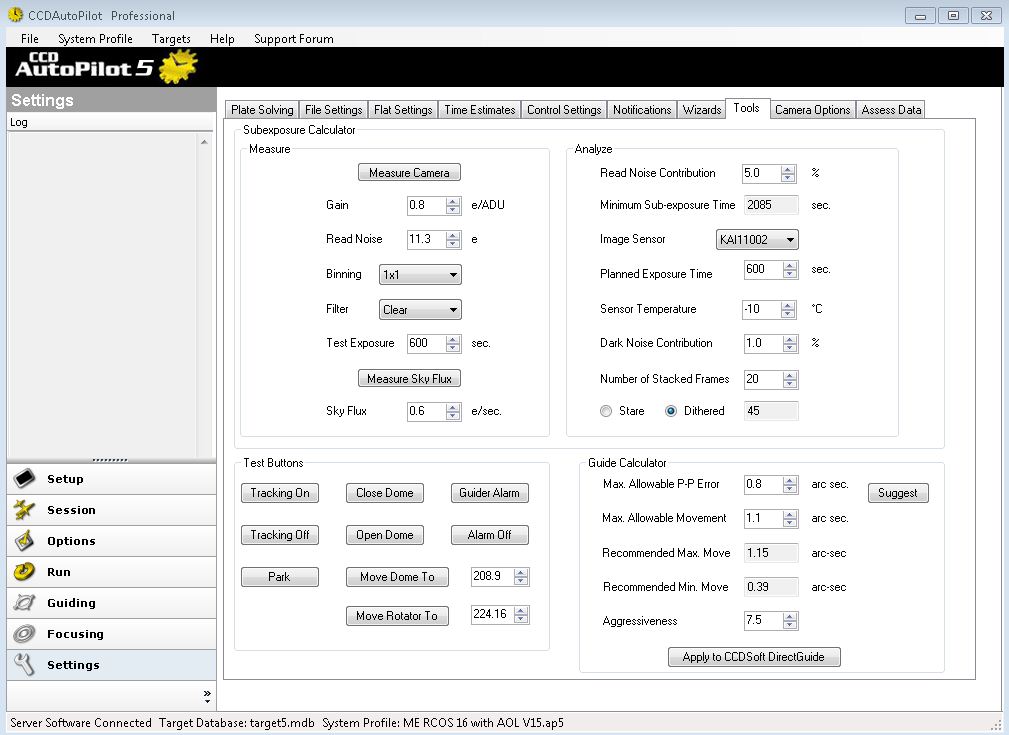Screen dimensions: 1009x735
Task: Minimize the CCDAutoPilot window
Action: pyautogui.click(x=921, y=15)
